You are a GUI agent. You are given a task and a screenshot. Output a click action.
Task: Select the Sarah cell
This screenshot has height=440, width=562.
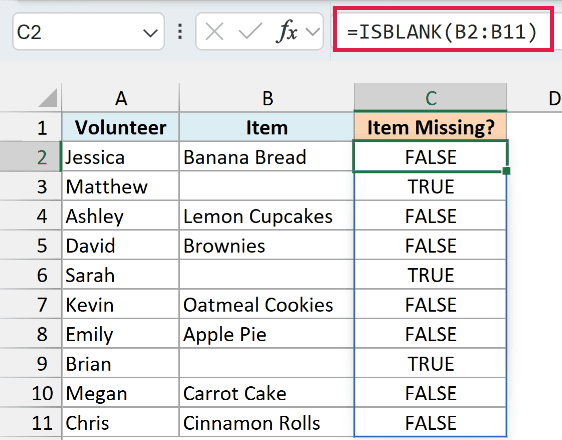[120, 275]
